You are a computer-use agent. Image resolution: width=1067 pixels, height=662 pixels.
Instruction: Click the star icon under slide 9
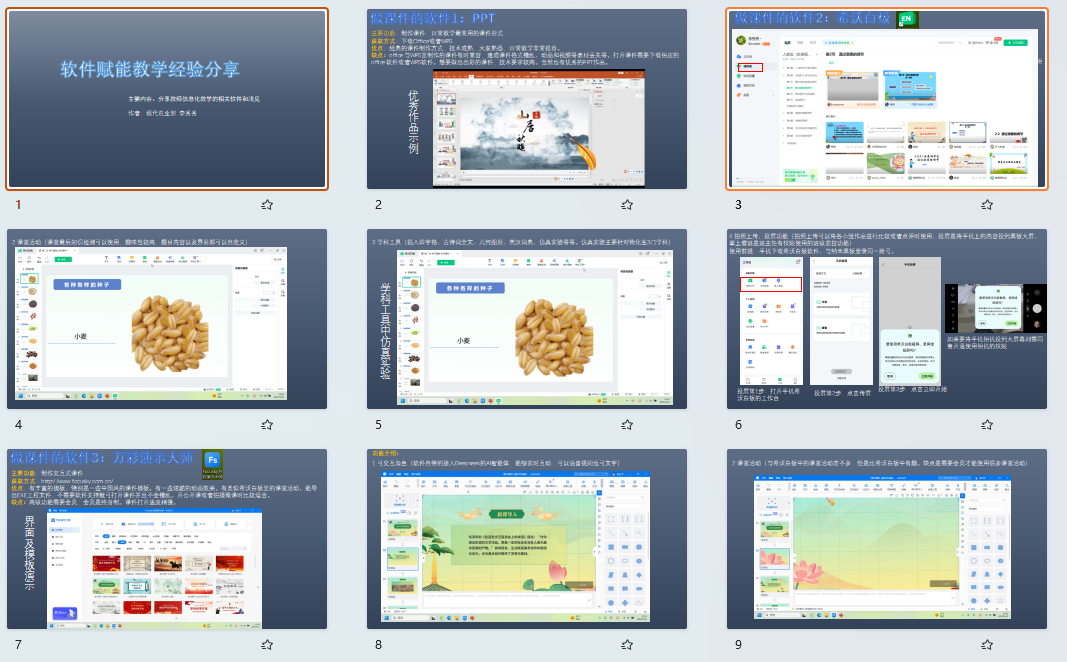(x=987, y=645)
